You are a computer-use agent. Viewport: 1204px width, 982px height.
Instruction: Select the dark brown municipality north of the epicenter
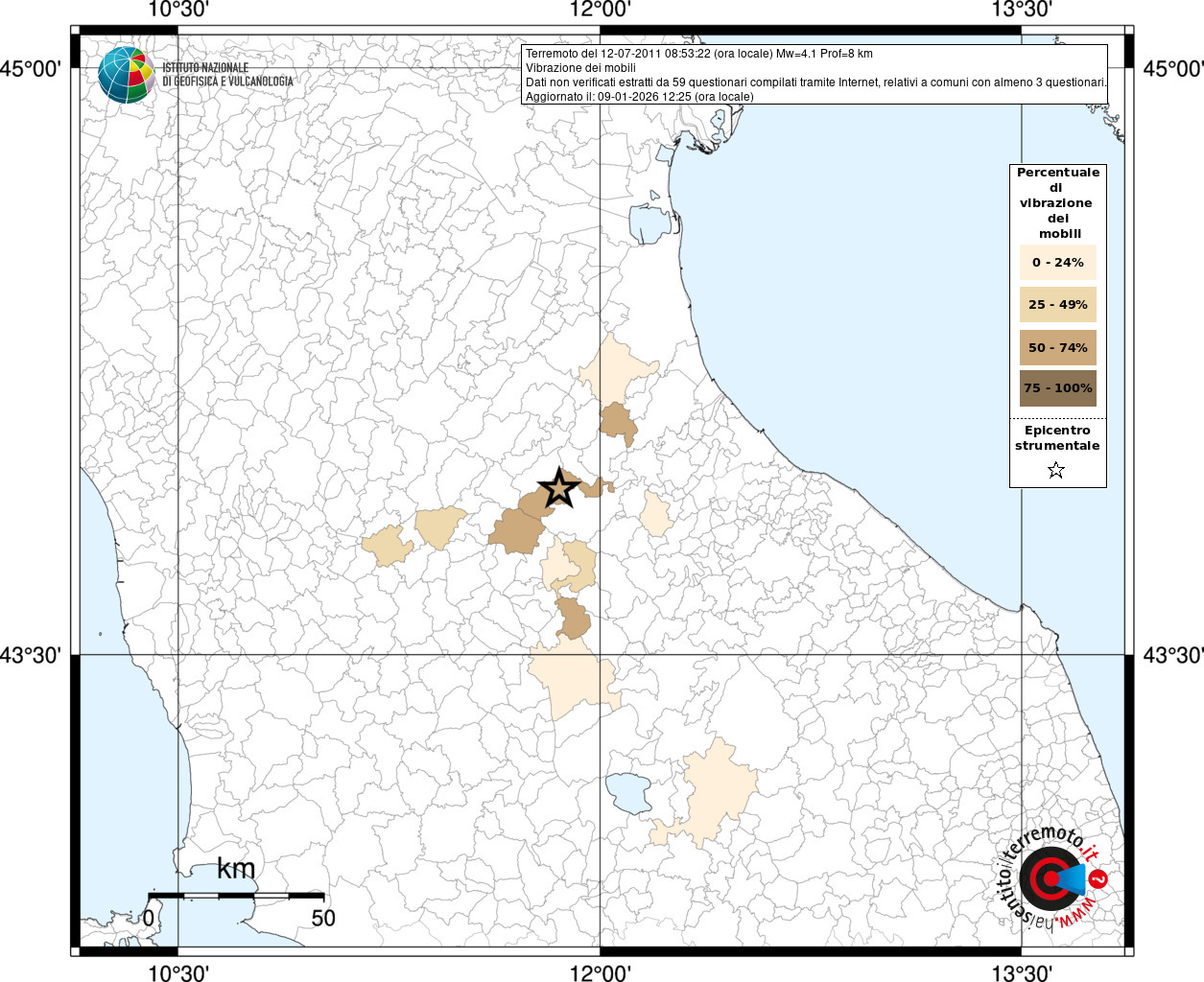[x=617, y=422]
